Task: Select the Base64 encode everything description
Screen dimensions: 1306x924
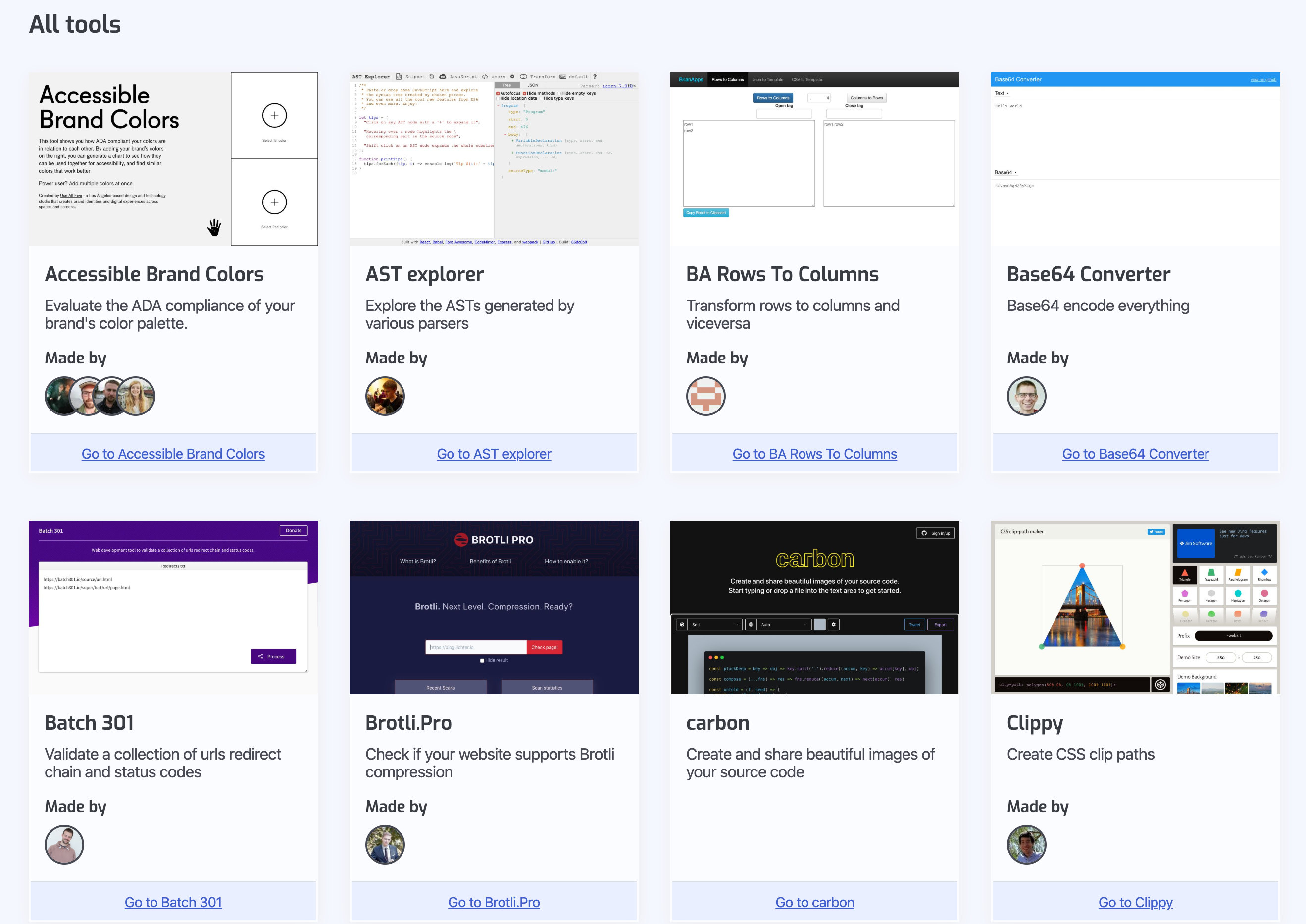Action: coord(1098,306)
